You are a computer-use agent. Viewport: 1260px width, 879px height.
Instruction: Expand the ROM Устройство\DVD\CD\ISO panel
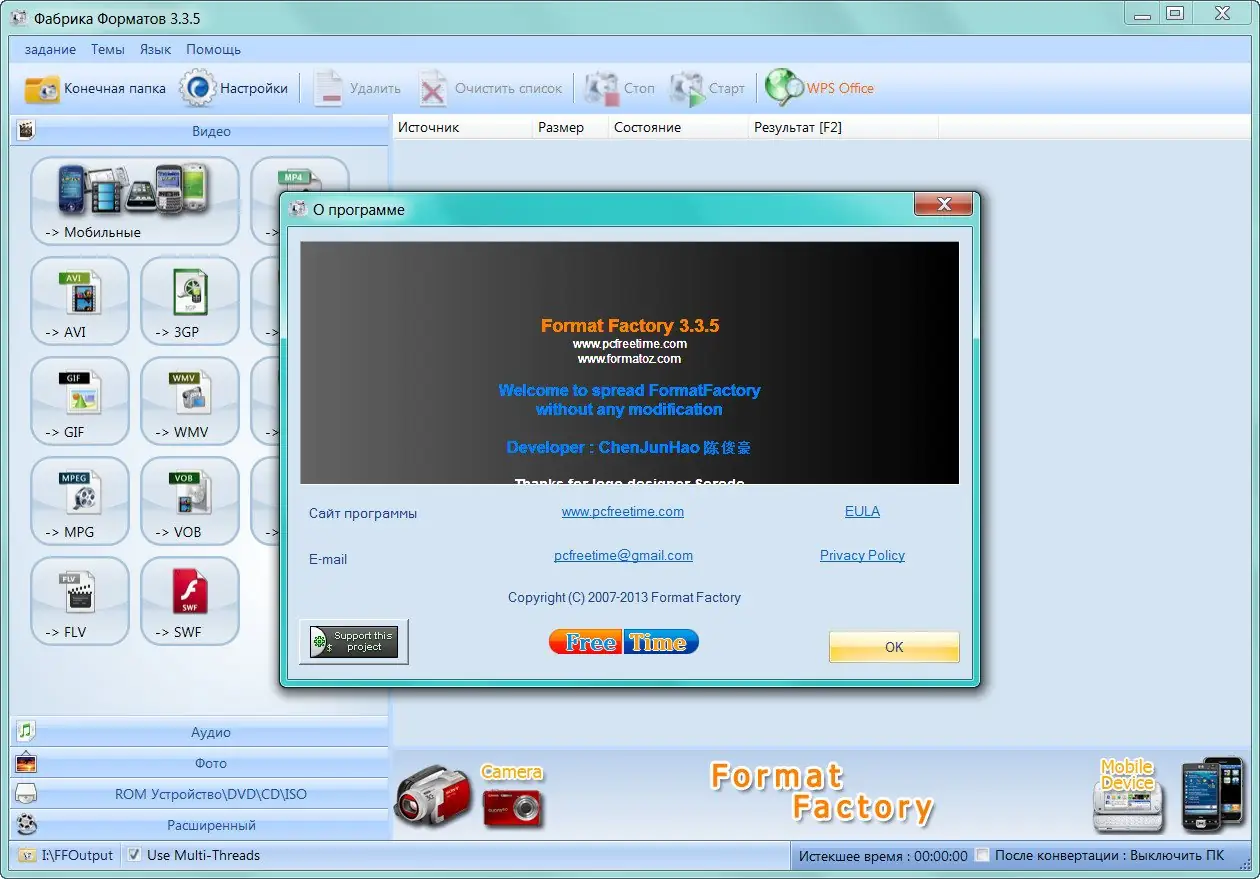[200, 794]
